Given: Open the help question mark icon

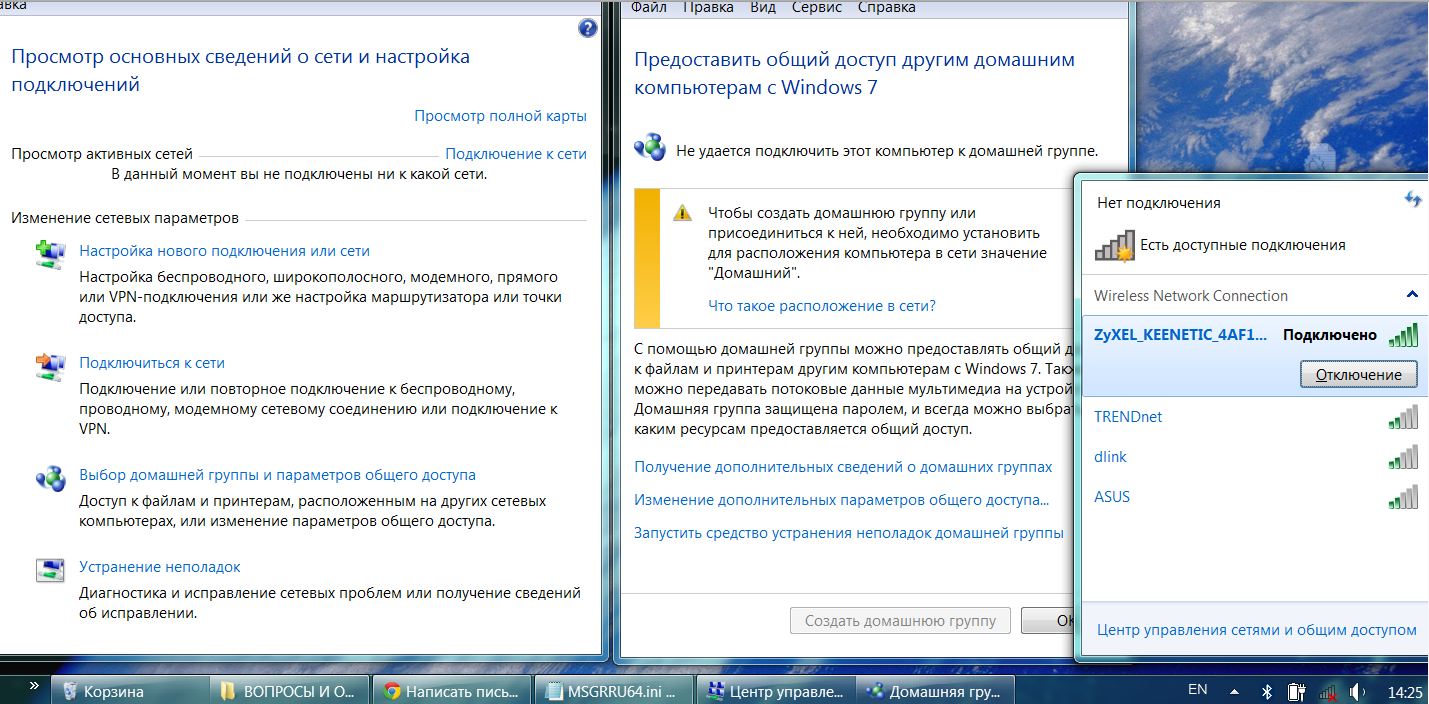Looking at the screenshot, I should 588,28.
